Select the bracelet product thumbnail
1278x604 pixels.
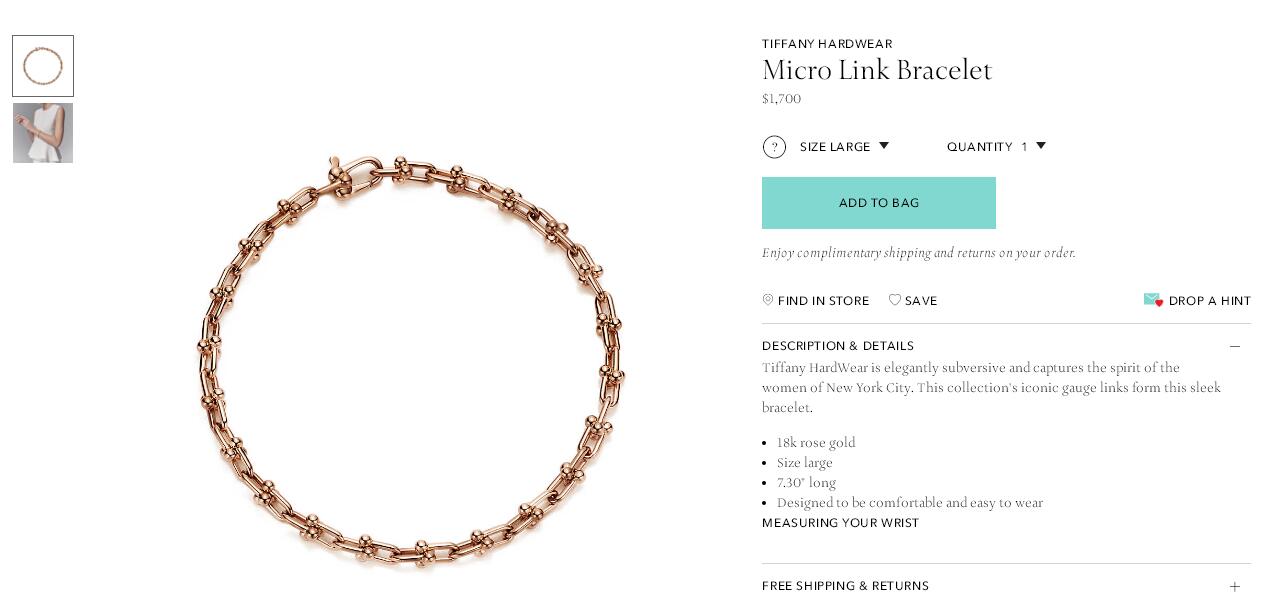[x=43, y=66]
